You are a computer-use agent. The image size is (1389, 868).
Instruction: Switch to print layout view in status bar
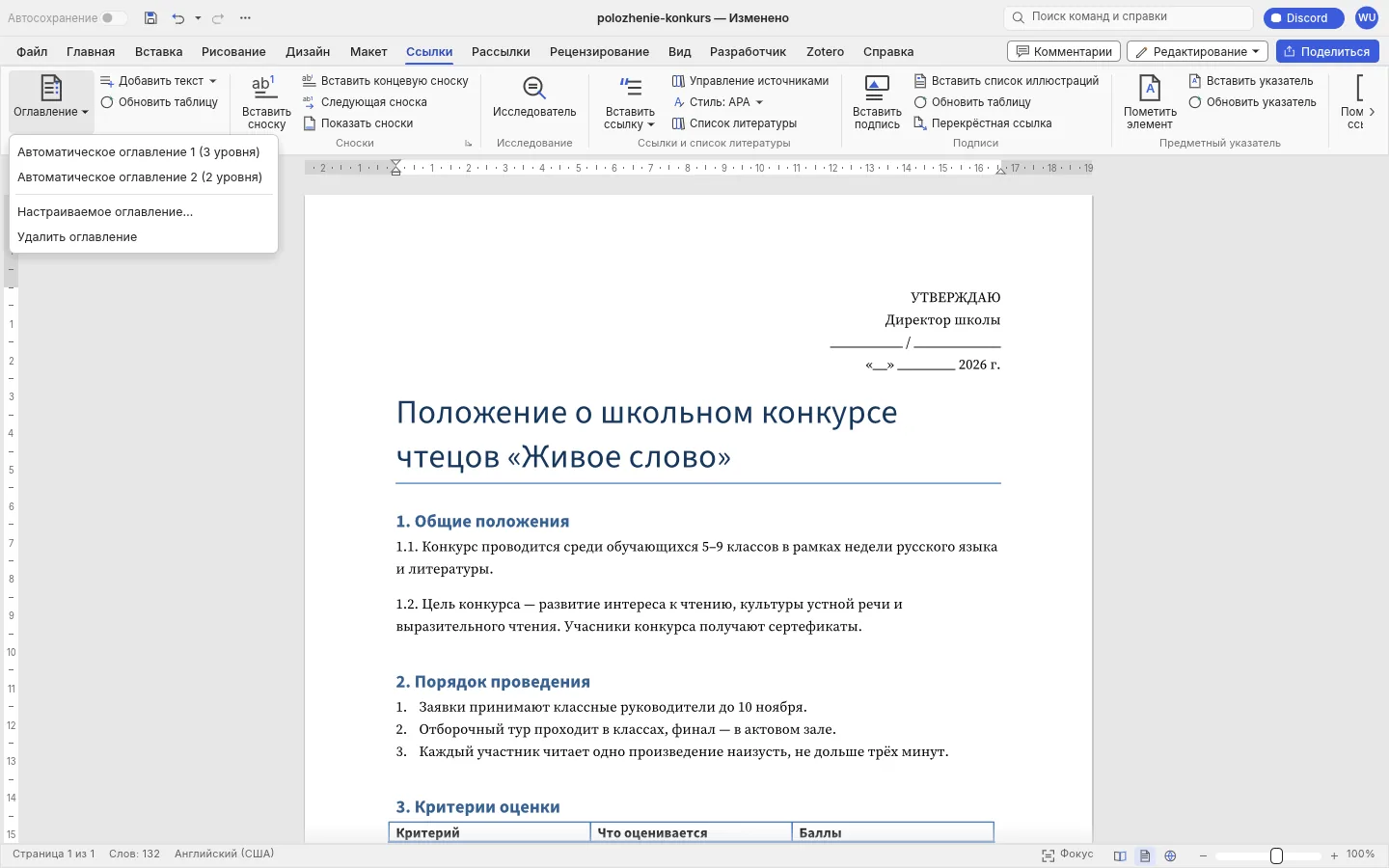pyautogui.click(x=1145, y=855)
